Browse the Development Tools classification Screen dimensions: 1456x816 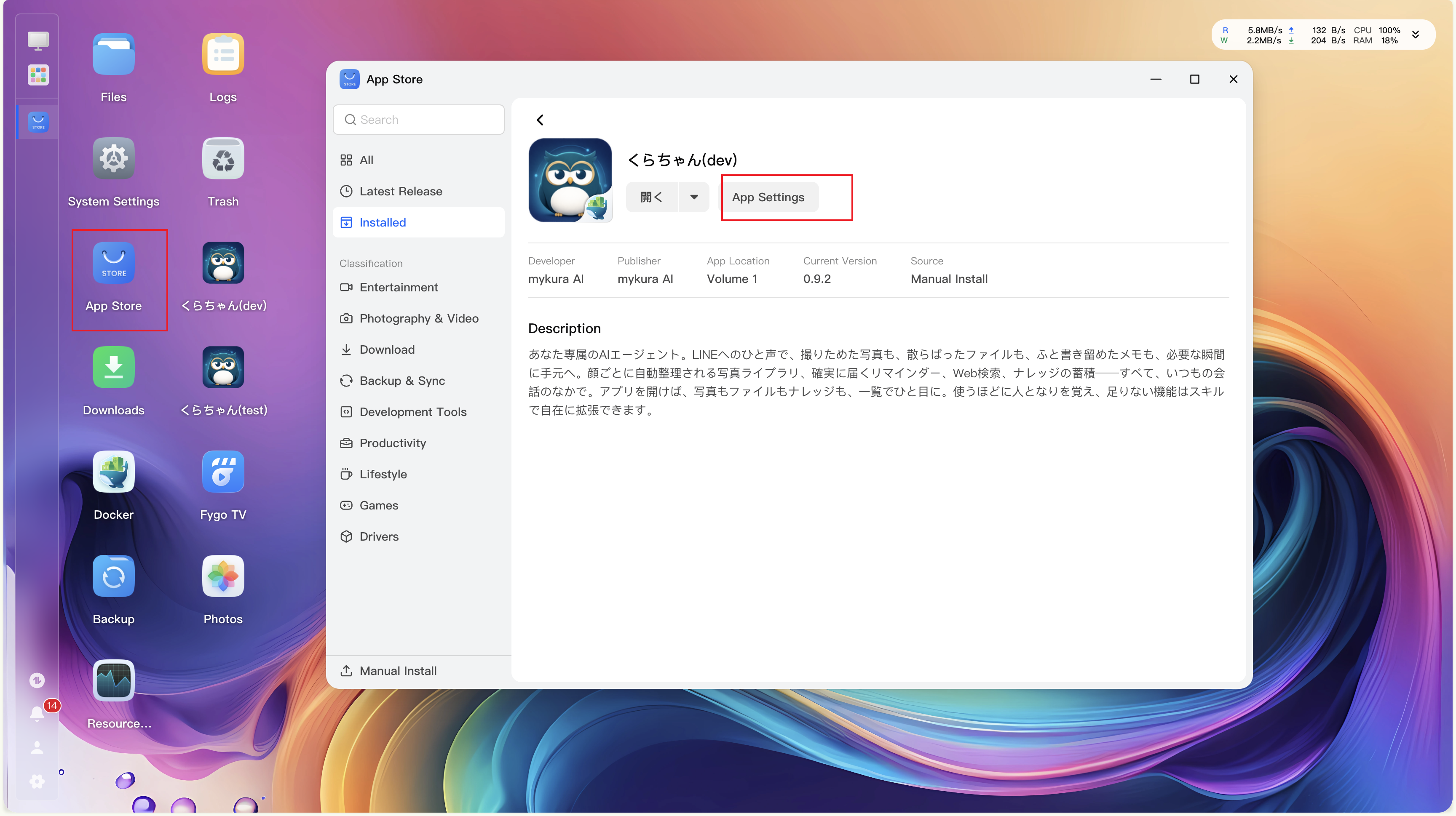click(x=419, y=412)
